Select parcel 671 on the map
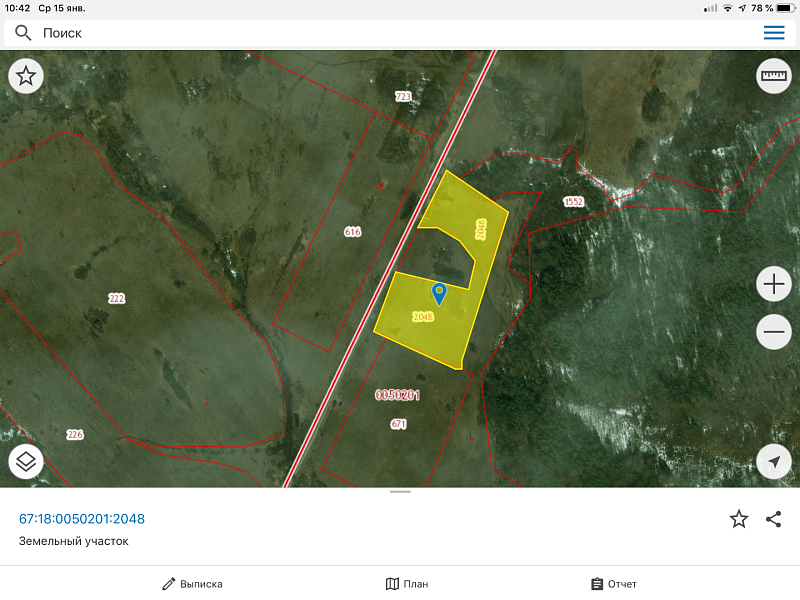800x600 pixels. tap(398, 424)
